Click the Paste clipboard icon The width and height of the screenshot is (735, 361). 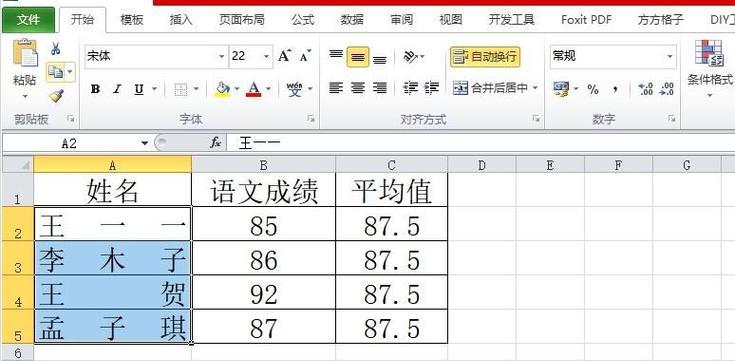pos(24,53)
